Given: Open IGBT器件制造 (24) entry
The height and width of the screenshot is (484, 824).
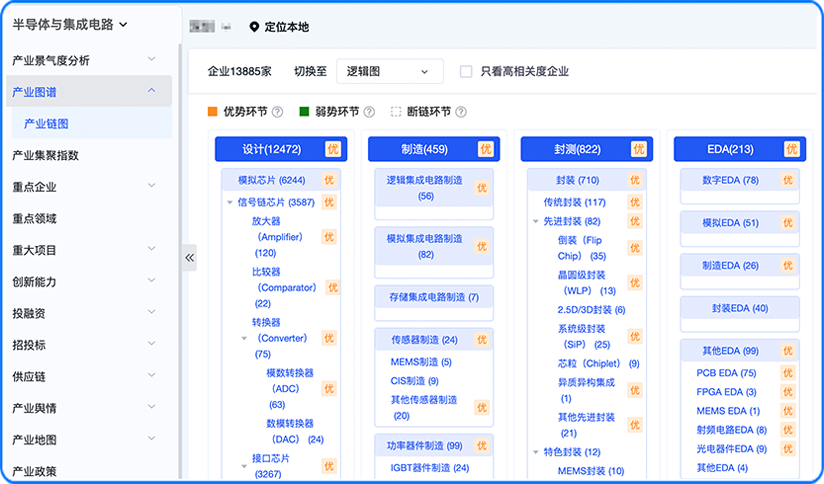Looking at the screenshot, I should (430, 468).
